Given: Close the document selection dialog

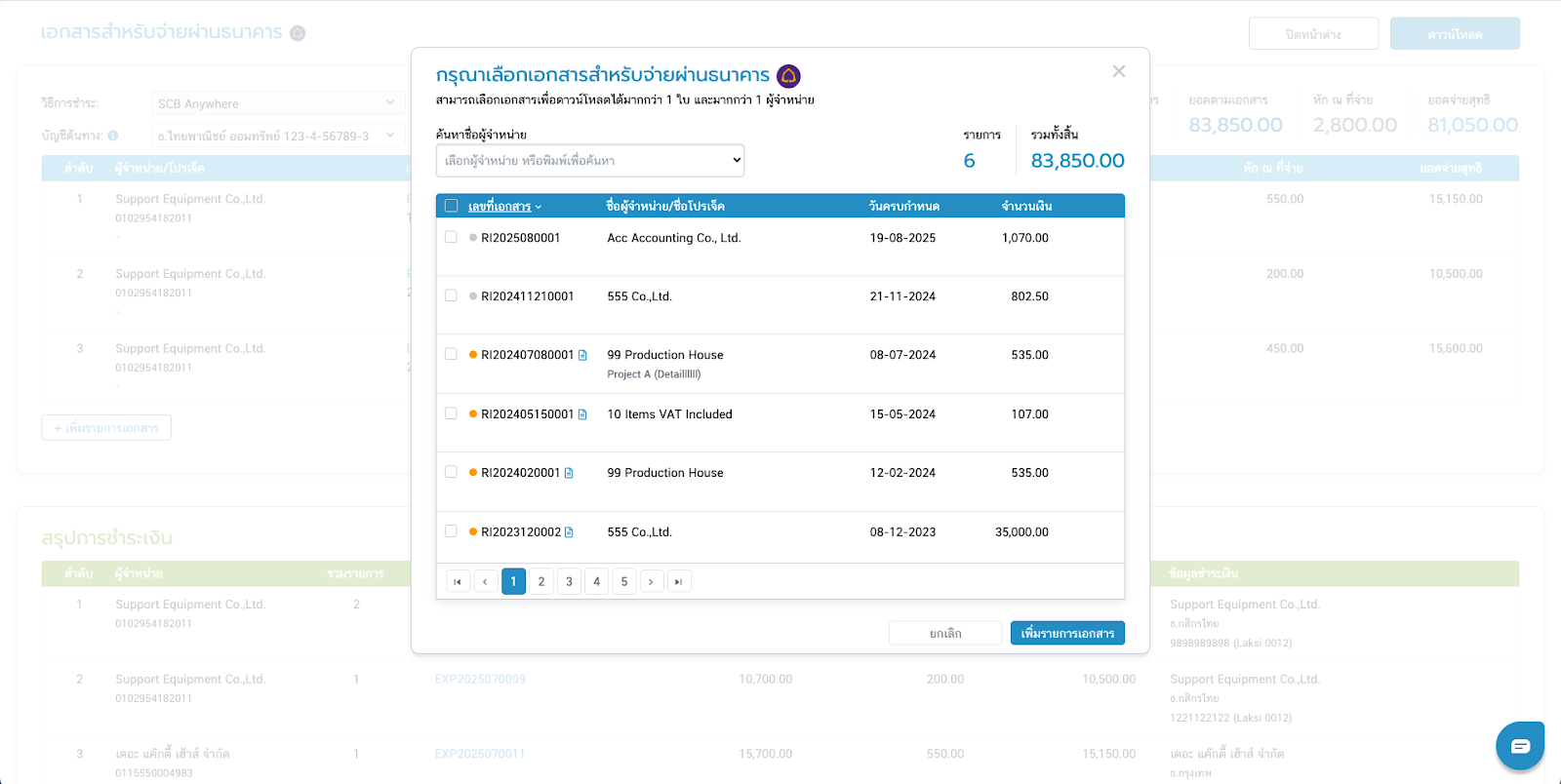Looking at the screenshot, I should click(x=1118, y=71).
